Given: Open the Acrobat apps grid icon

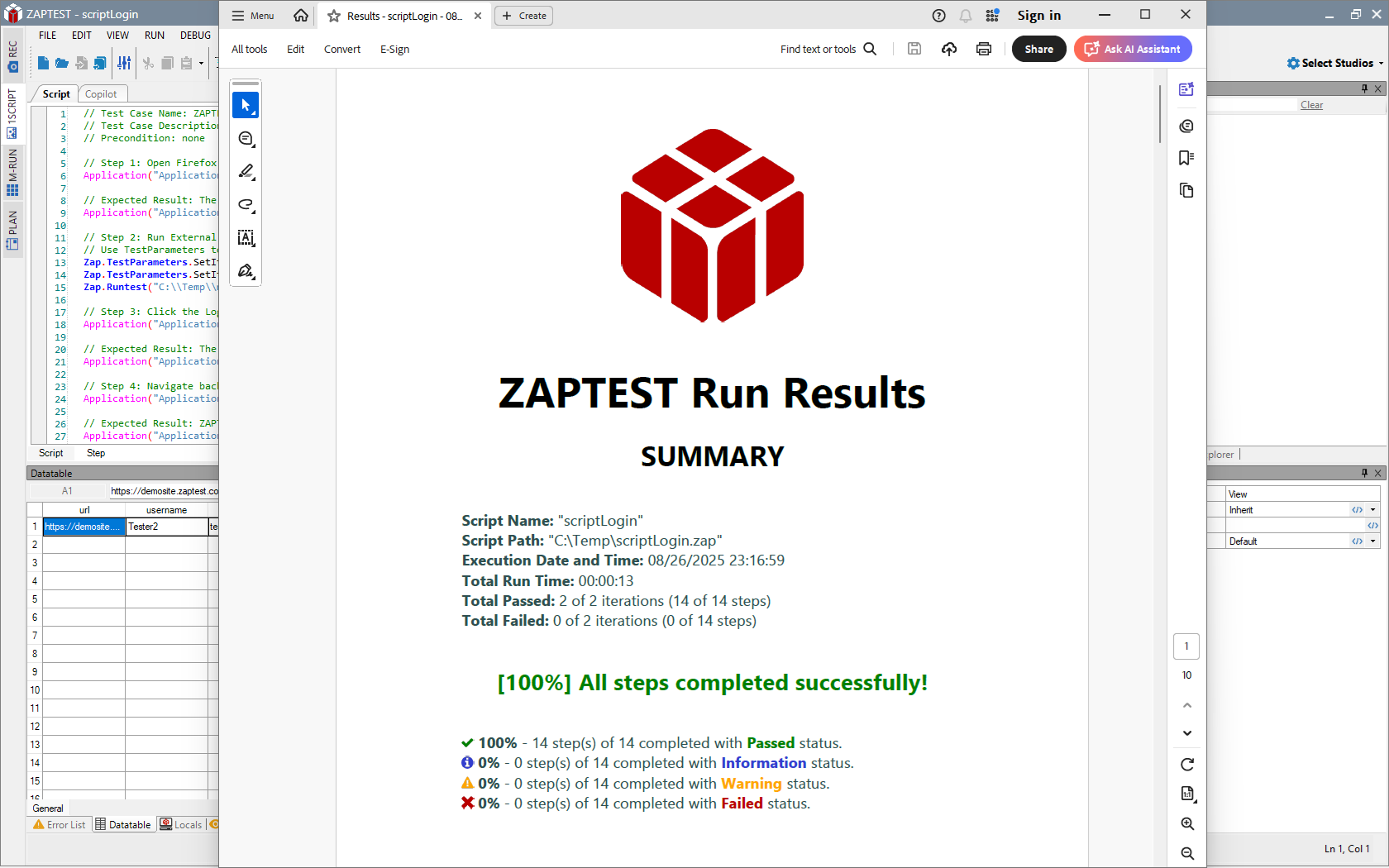Looking at the screenshot, I should click(993, 16).
